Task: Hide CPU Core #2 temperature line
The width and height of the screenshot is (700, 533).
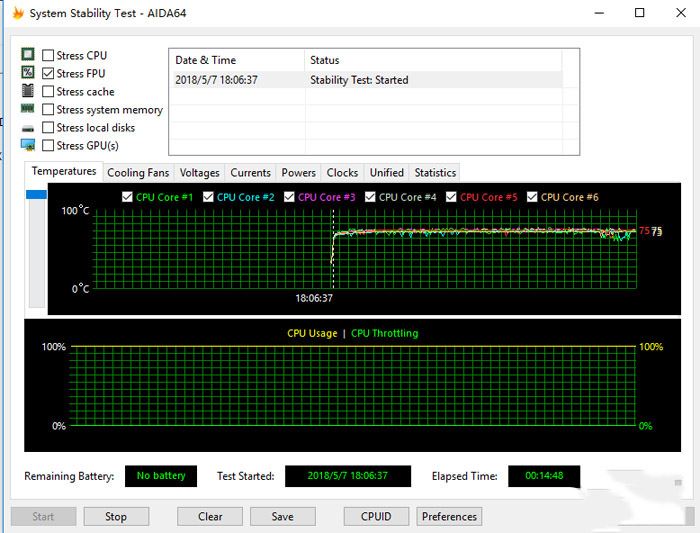Action: pyautogui.click(x=208, y=197)
